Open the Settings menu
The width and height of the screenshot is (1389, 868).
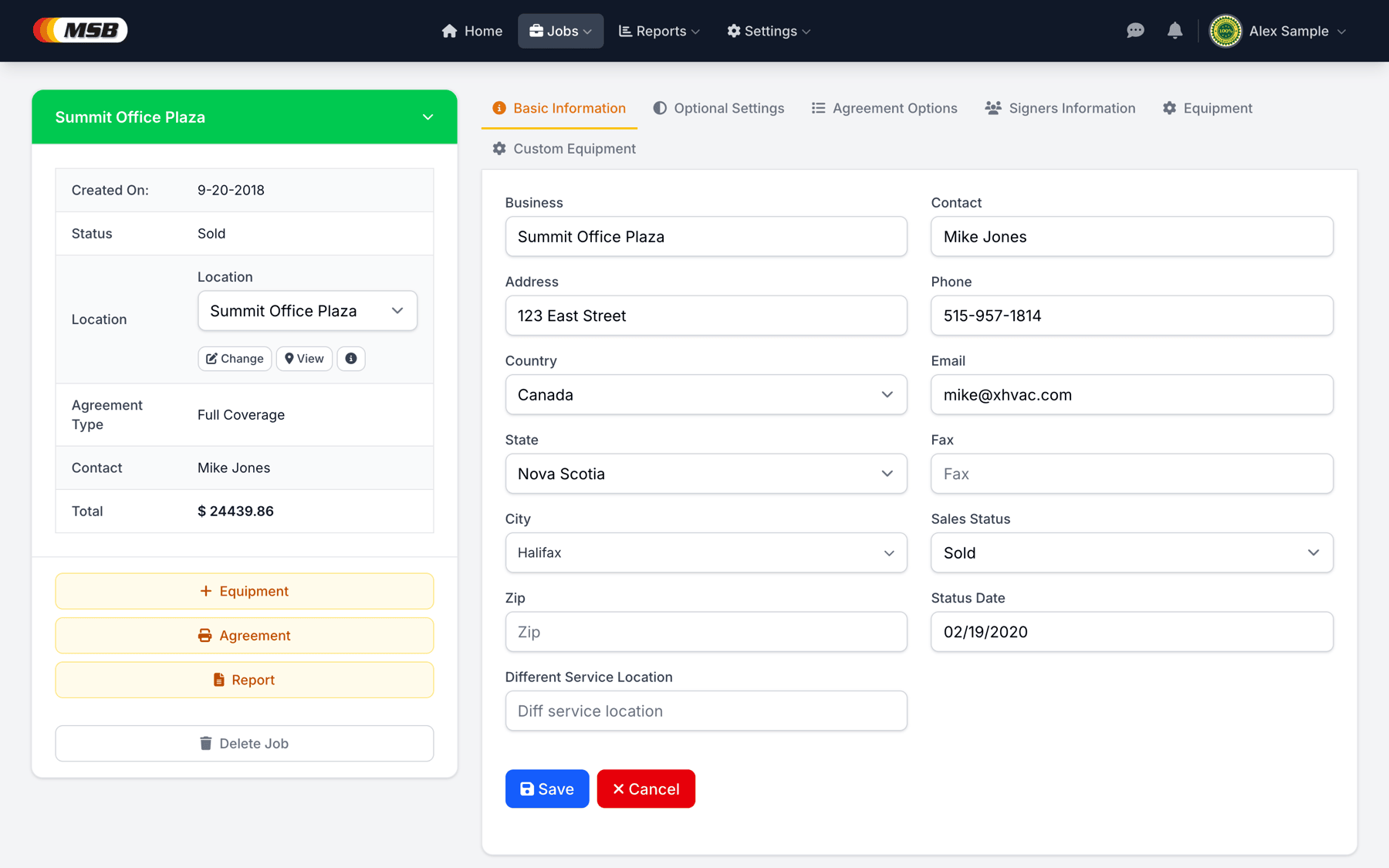coord(769,31)
